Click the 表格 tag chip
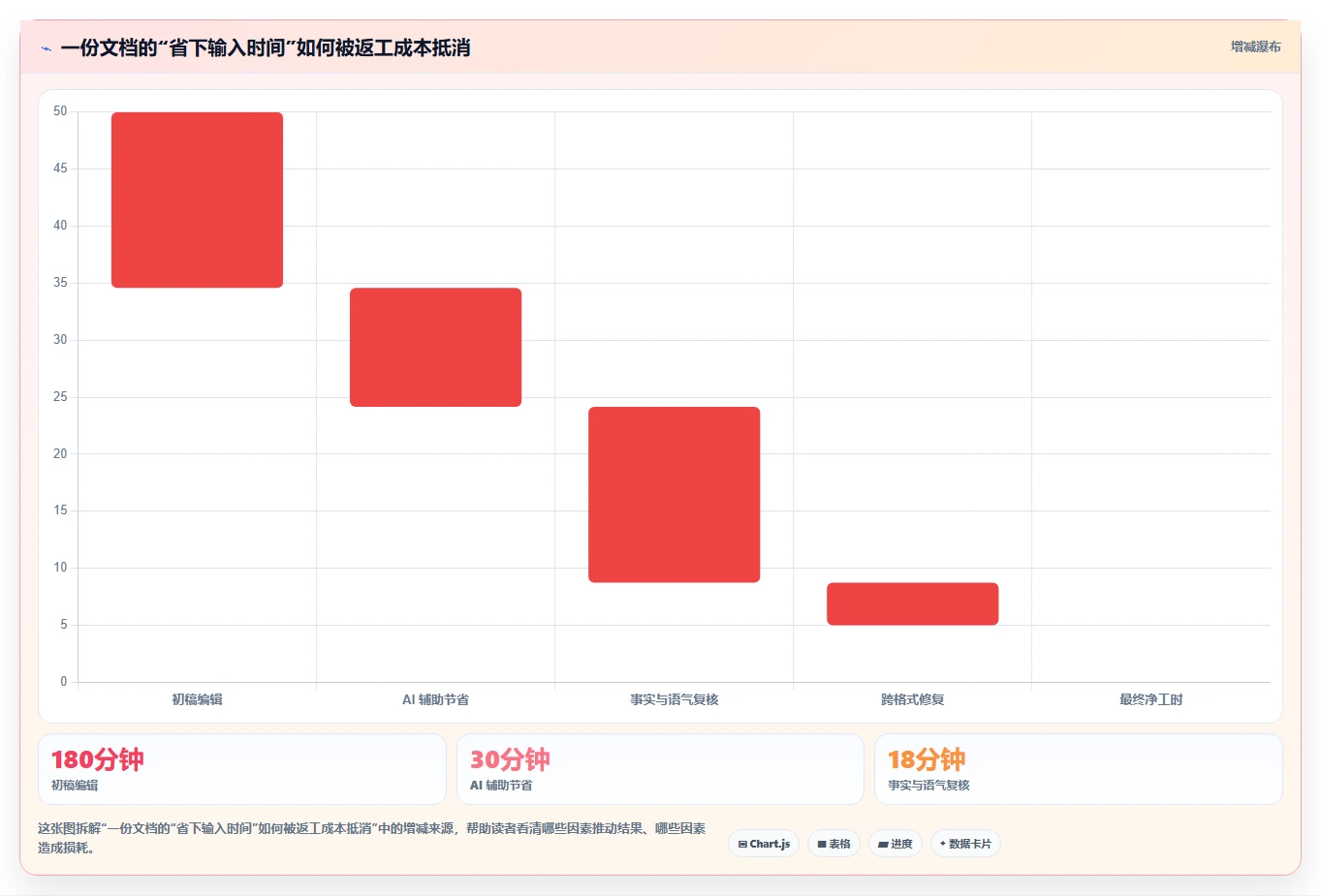The height and width of the screenshot is (896, 1321). tap(833, 844)
